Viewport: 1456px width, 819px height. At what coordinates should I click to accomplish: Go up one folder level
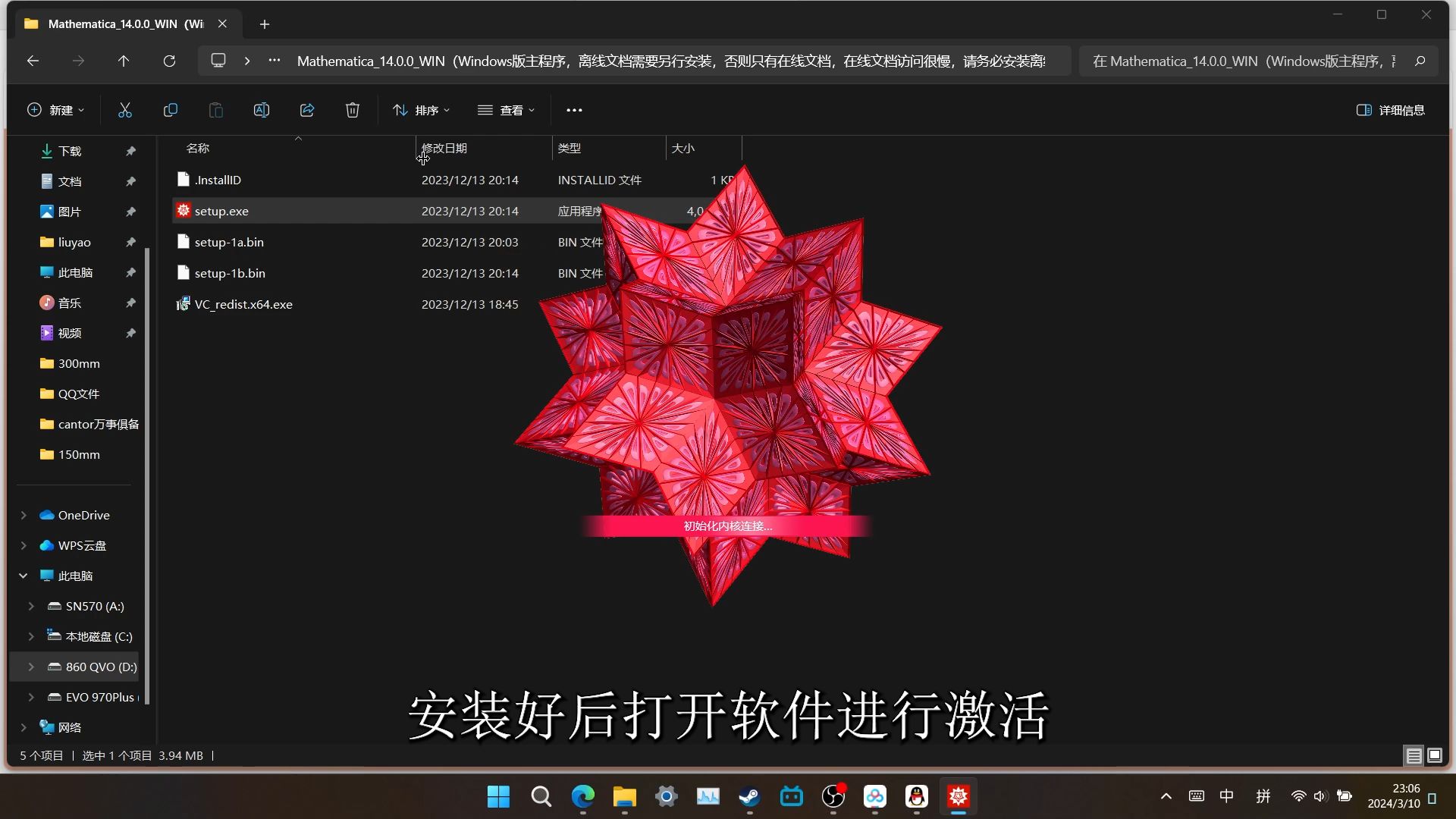(124, 61)
